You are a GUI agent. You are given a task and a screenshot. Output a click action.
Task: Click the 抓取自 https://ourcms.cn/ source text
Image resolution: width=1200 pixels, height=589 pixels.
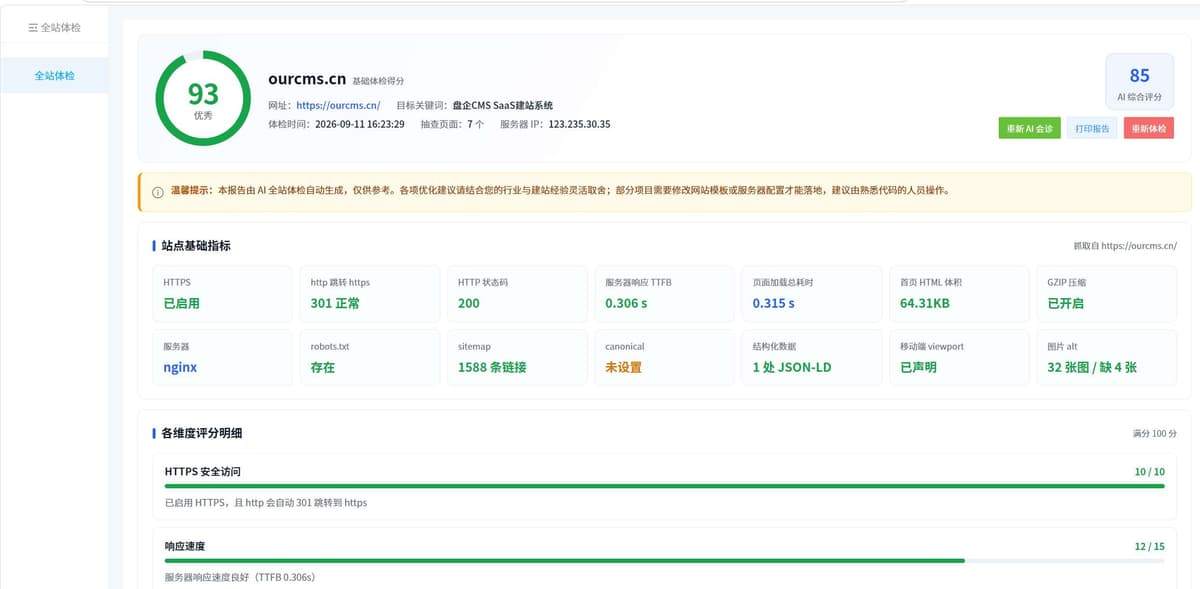(1125, 245)
